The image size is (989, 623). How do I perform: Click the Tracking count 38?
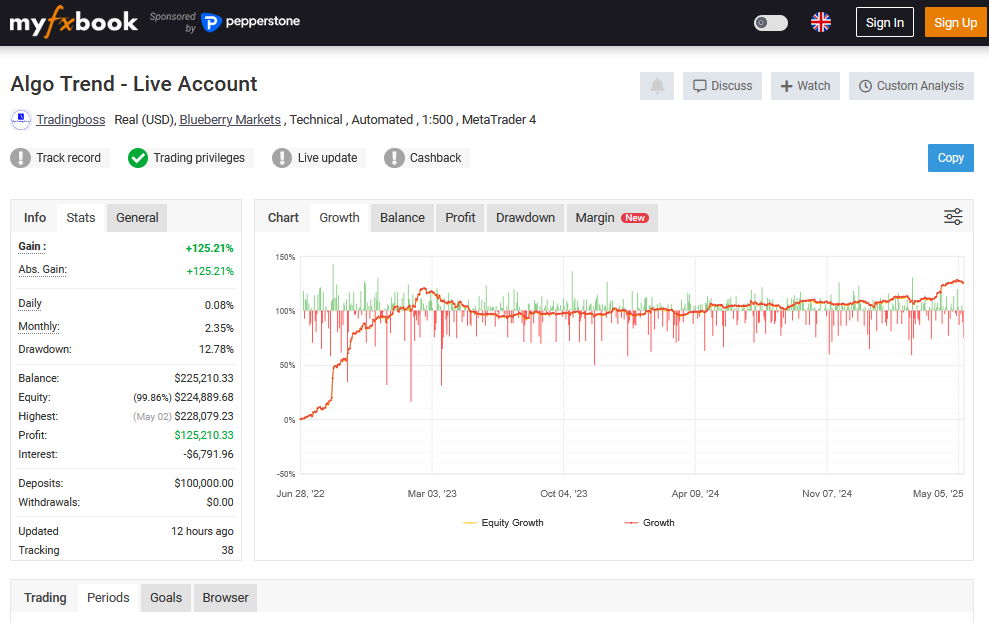[x=227, y=550]
